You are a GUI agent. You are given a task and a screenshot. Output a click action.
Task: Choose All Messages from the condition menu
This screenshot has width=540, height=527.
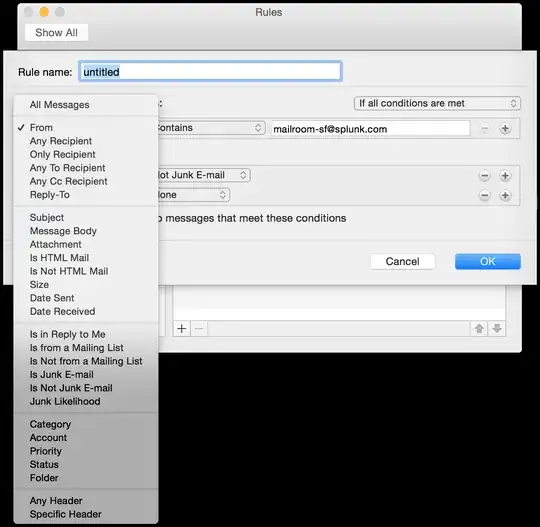(x=86, y=105)
